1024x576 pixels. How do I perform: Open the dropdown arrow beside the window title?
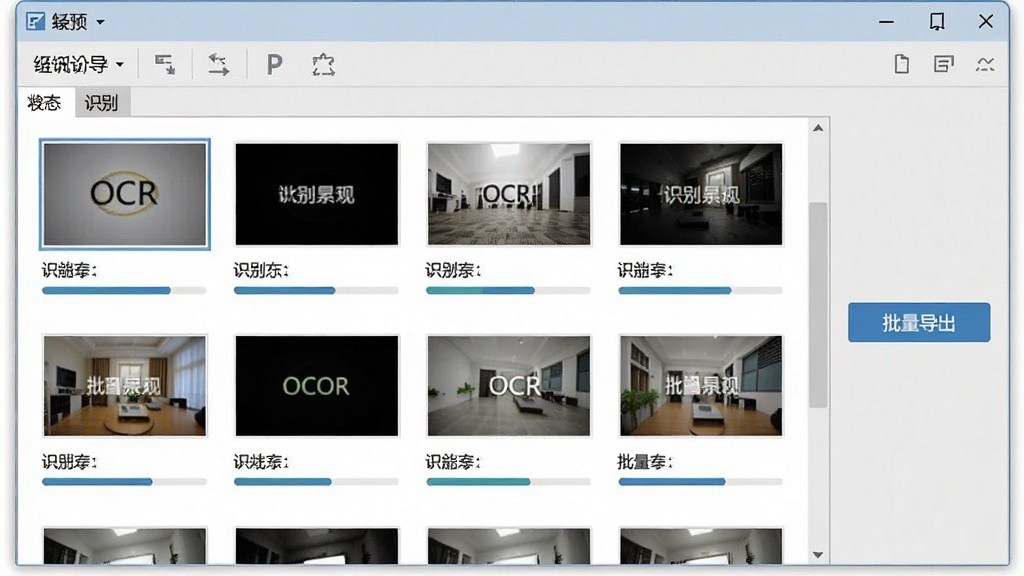pos(101,22)
